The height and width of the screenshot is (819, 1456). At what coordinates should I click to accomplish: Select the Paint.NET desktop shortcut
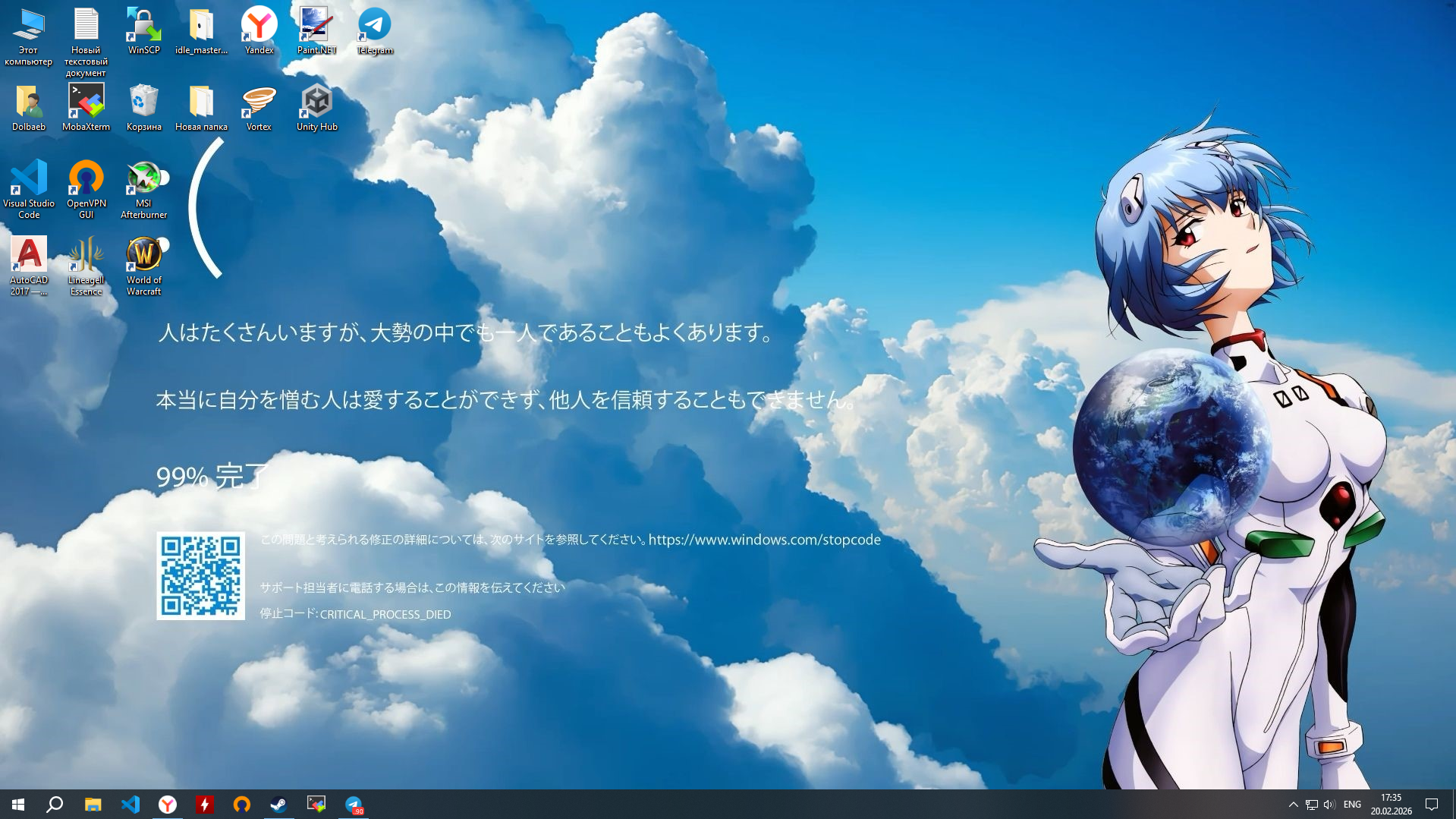(x=316, y=31)
